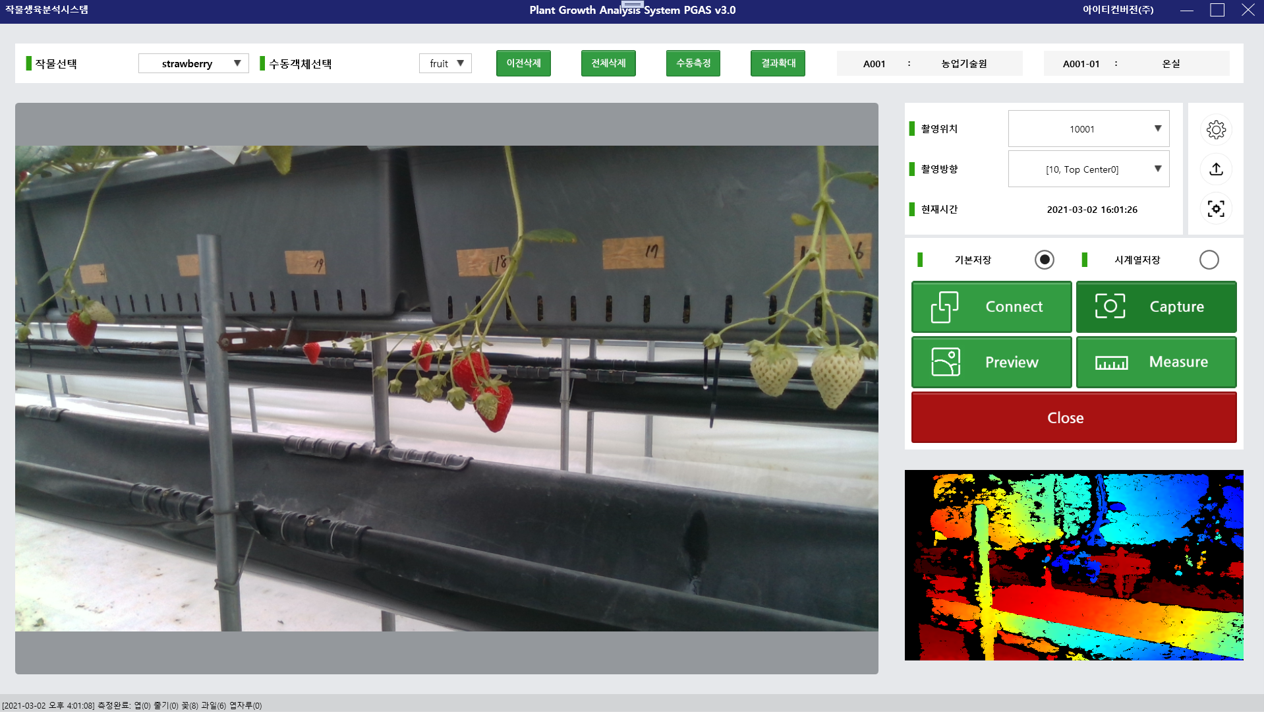Image resolution: width=1264 pixels, height=712 pixels.
Task: Click the 이전삭제 button
Action: pos(523,64)
